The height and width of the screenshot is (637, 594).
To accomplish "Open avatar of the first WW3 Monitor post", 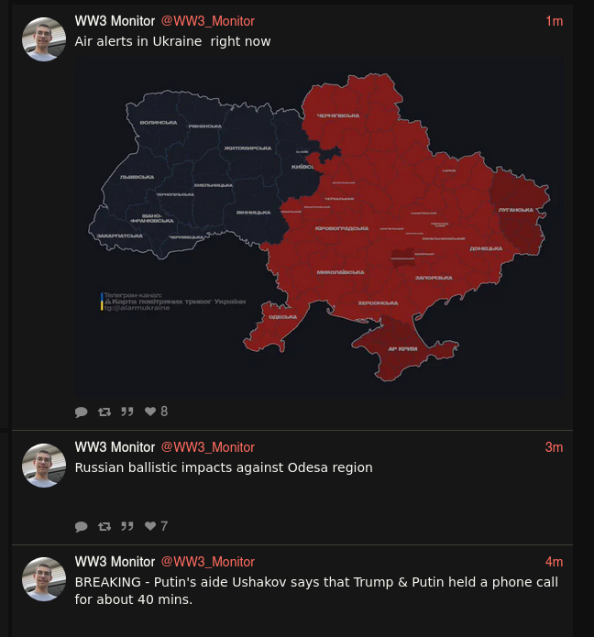I will [x=44, y=39].
